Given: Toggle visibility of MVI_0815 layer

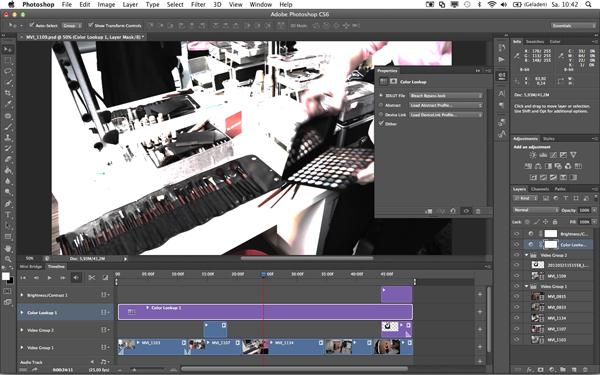Looking at the screenshot, I should click(x=517, y=297).
